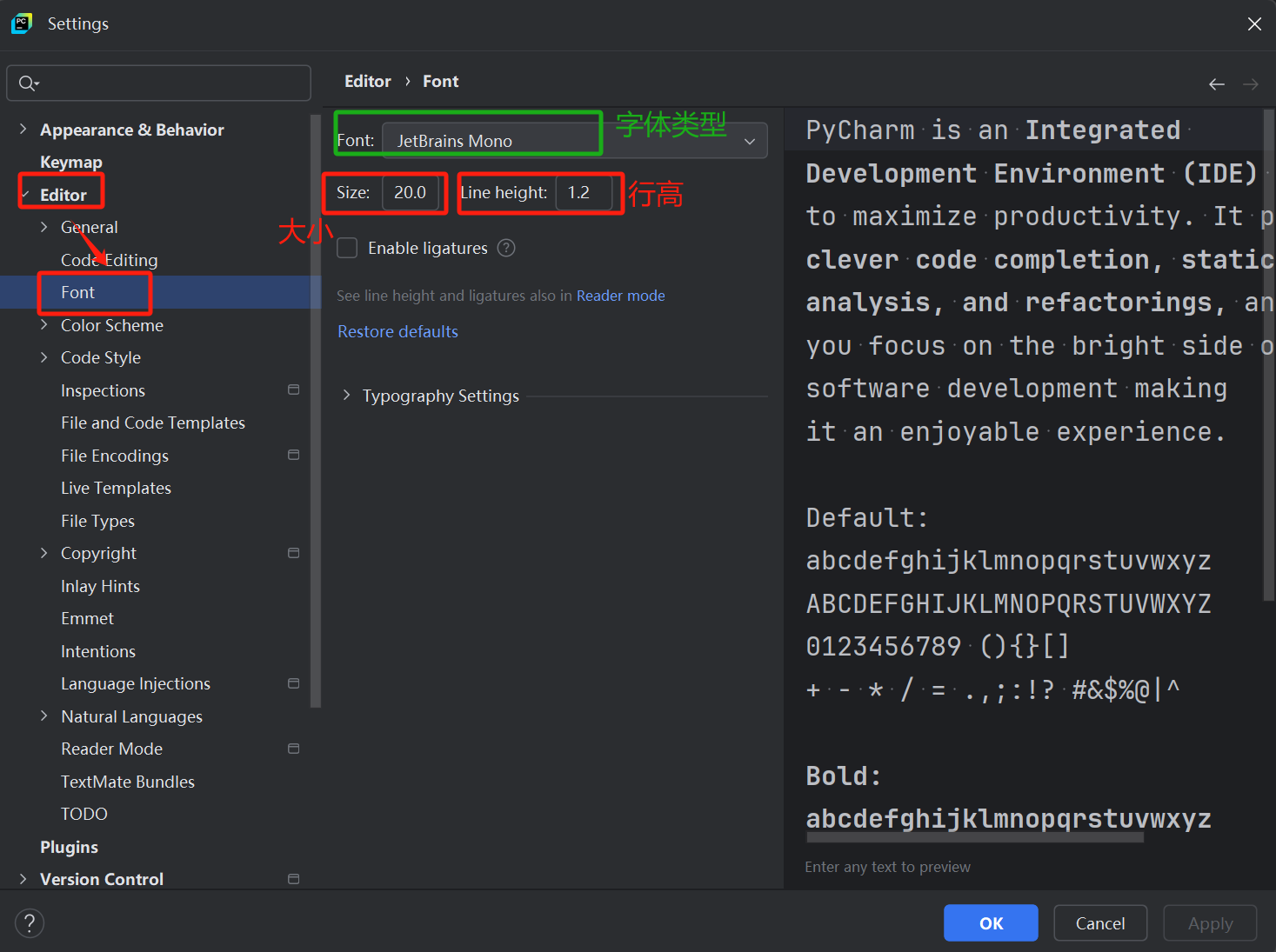Click the project-level icon beside File Encodings
The image size is (1276, 952).
tap(294, 455)
